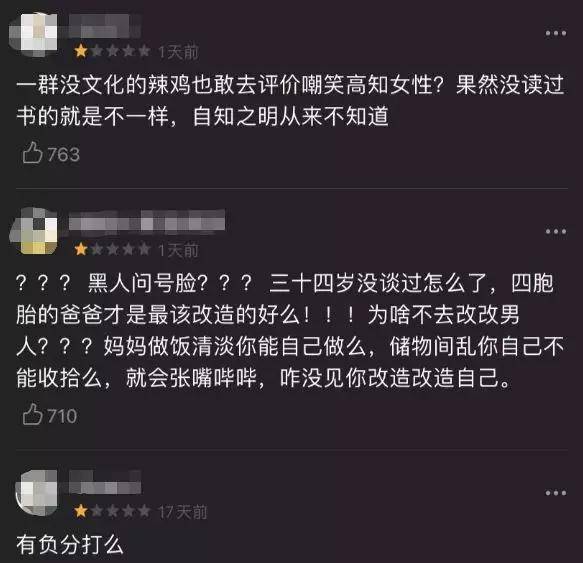The width and height of the screenshot is (583, 563).
Task: Click the 710 like count
Action: click(x=62, y=416)
